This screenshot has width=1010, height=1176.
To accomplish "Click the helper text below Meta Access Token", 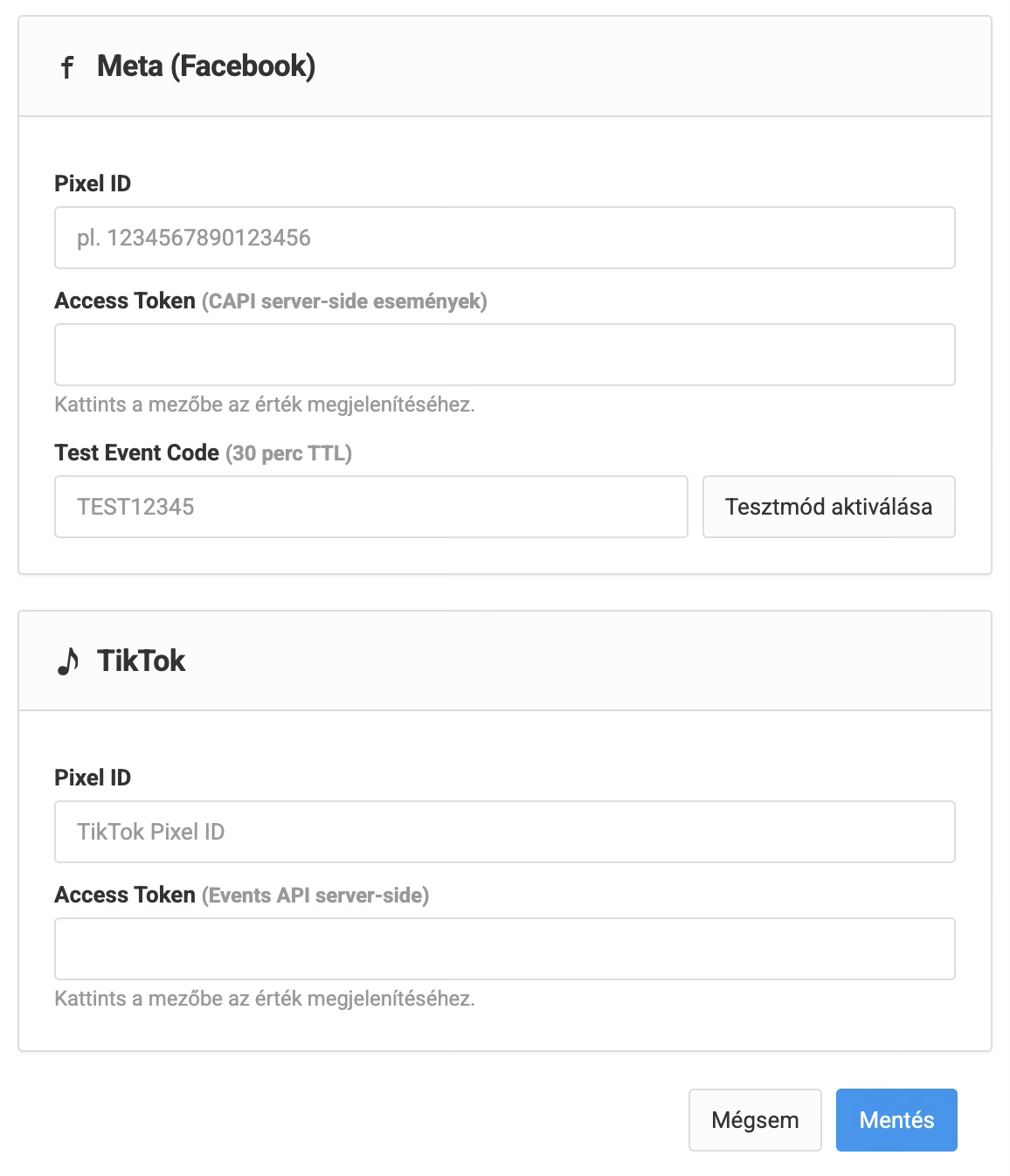I will point(265,405).
